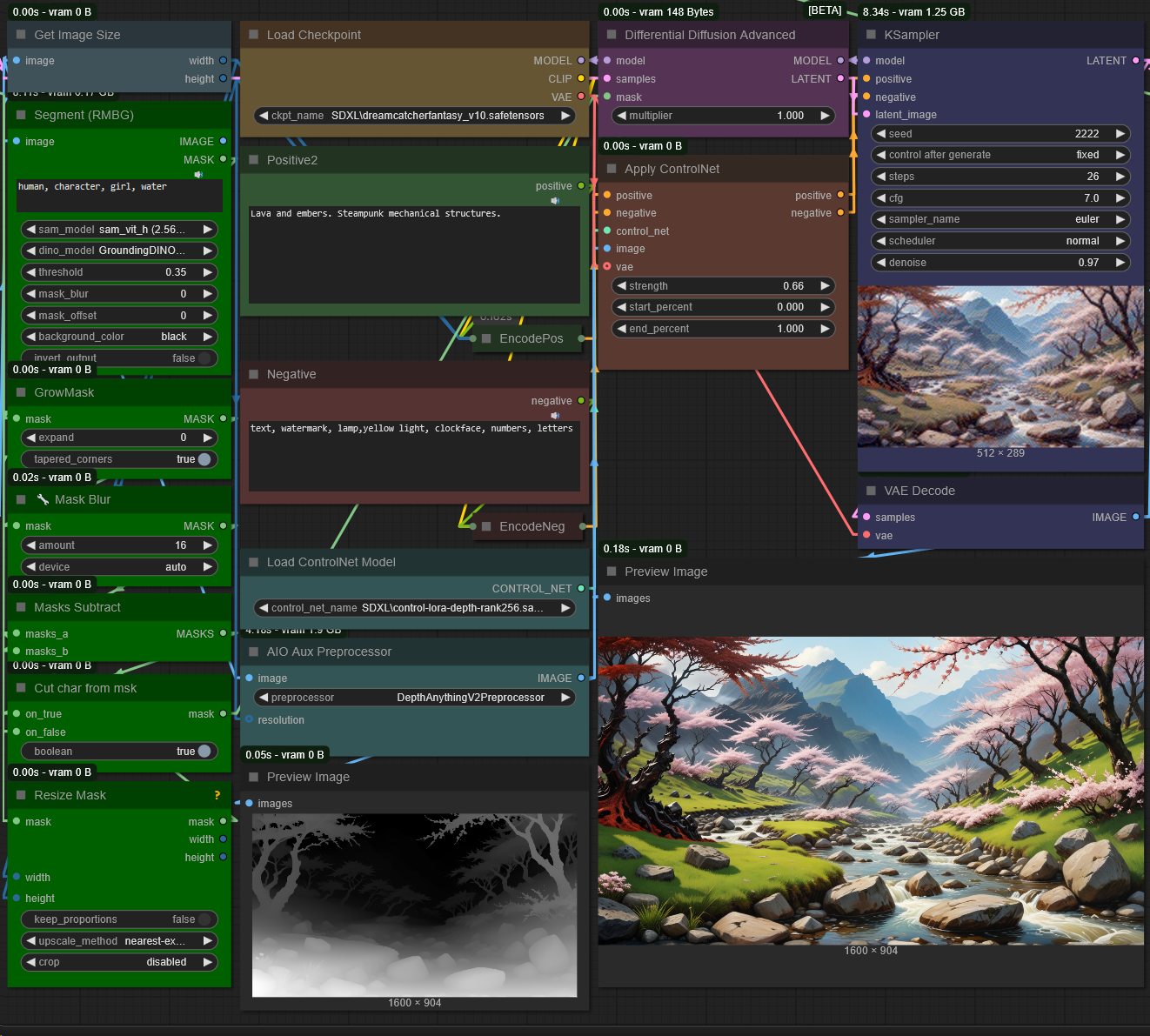Collapse the Masks Subtract node
This screenshot has width=1150, height=1036.
click(22, 607)
